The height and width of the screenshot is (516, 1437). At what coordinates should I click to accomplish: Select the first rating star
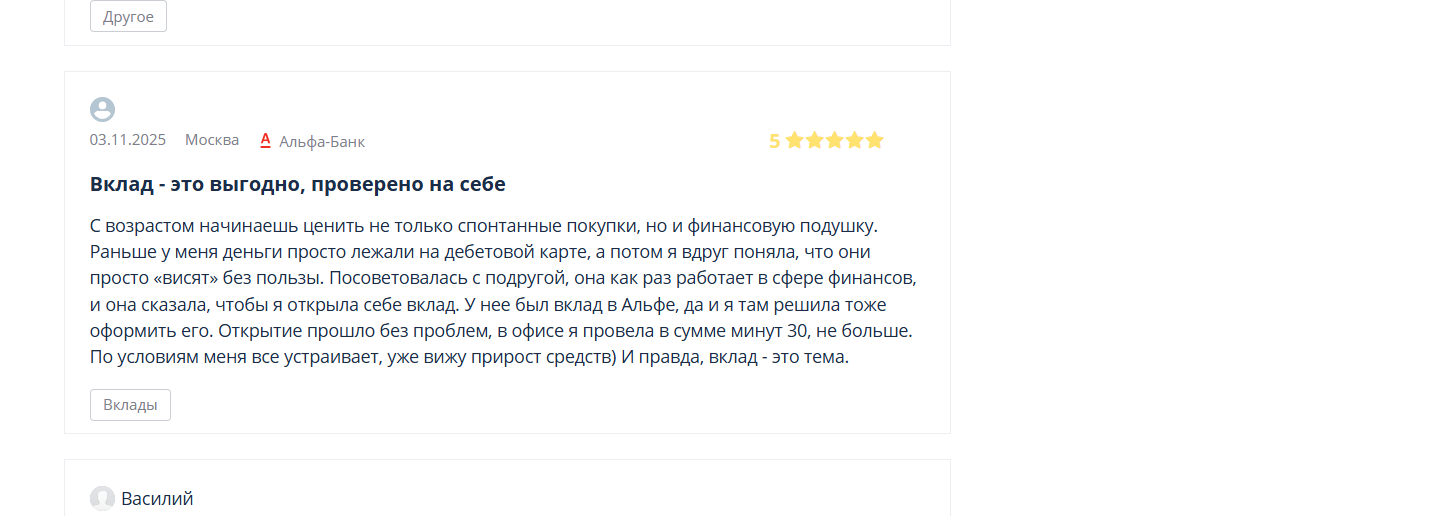[x=795, y=140]
